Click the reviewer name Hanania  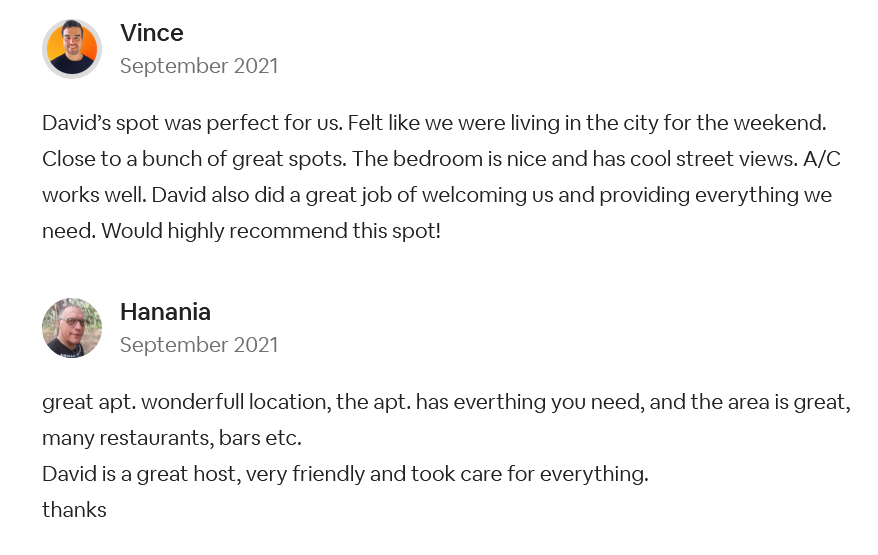165,312
